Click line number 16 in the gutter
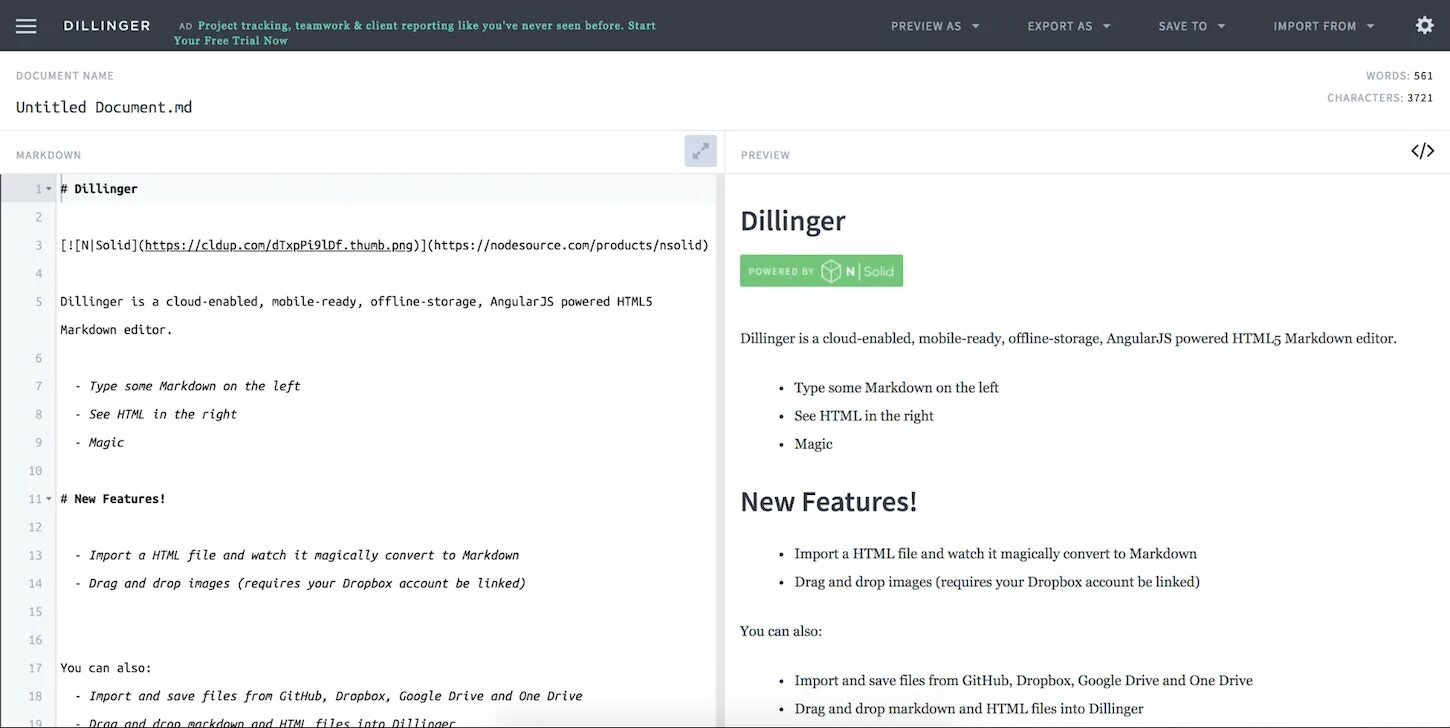Image resolution: width=1450 pixels, height=728 pixels. click(35, 640)
